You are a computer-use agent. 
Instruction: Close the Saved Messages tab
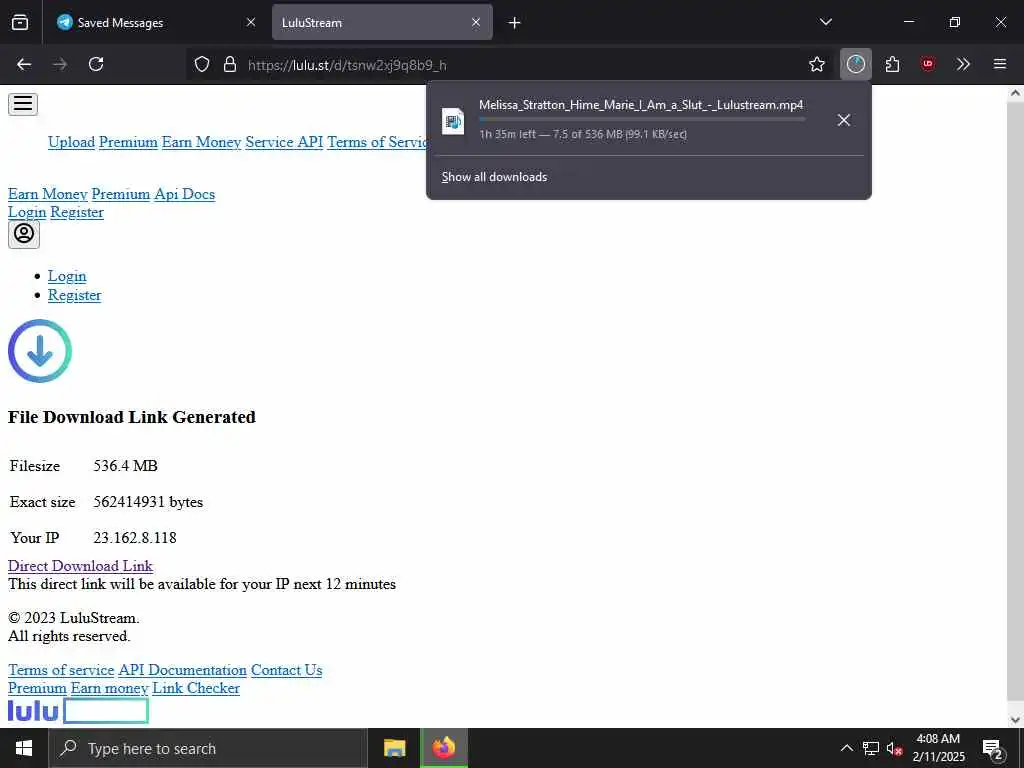point(251,22)
